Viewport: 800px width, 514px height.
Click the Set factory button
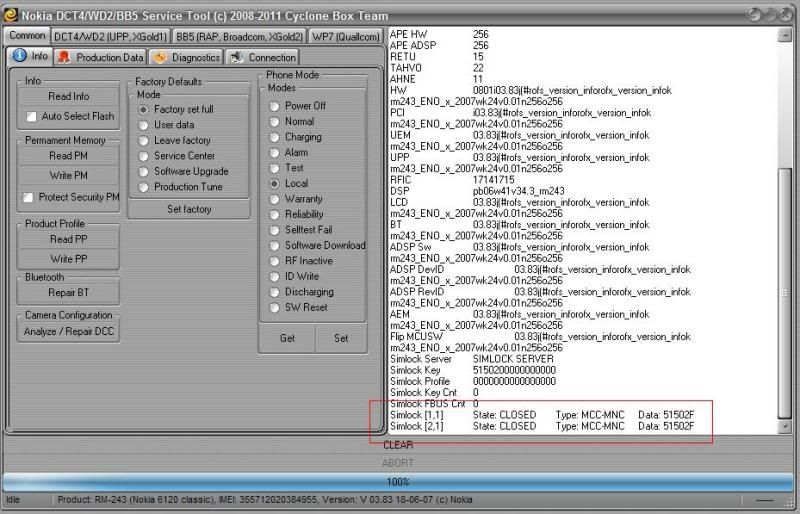pos(189,209)
